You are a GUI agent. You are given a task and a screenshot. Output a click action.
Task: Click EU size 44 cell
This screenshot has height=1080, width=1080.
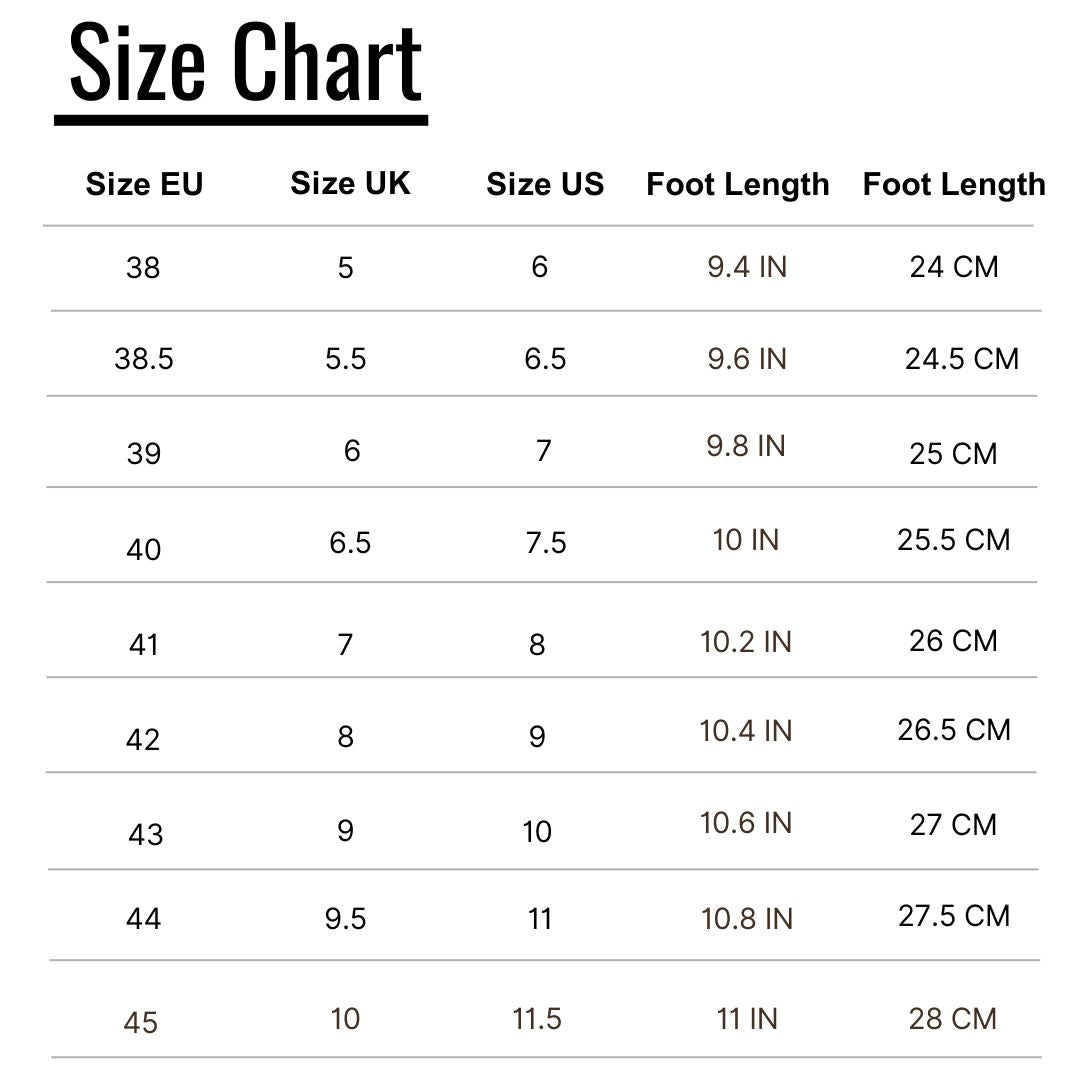[143, 918]
